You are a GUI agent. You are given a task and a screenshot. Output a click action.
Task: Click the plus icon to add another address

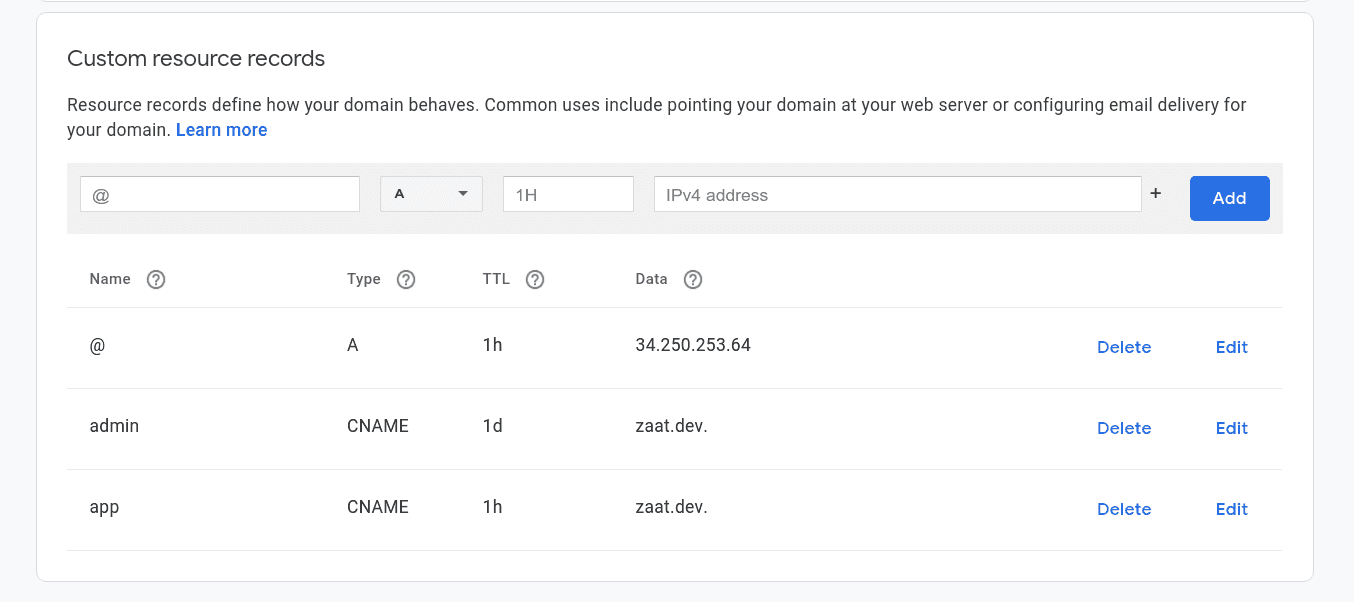coord(1156,194)
